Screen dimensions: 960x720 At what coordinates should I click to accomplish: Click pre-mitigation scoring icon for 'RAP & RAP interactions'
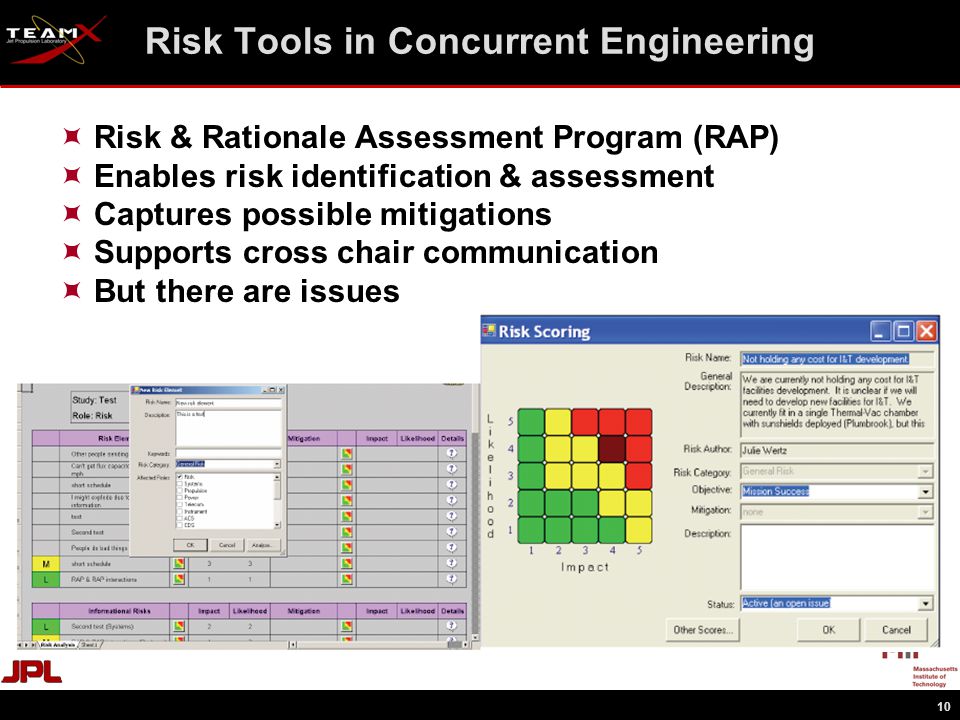pos(179,579)
